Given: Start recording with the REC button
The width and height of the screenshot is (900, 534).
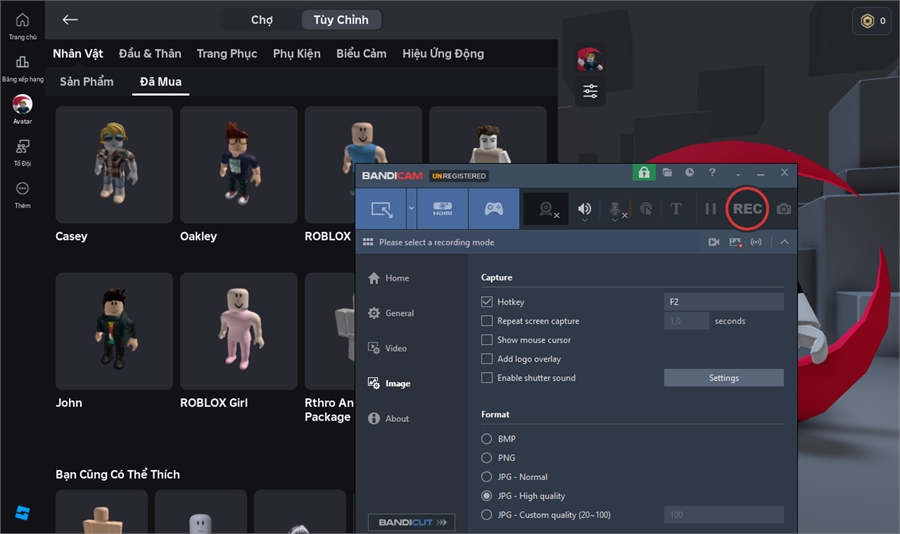Looking at the screenshot, I should (747, 209).
